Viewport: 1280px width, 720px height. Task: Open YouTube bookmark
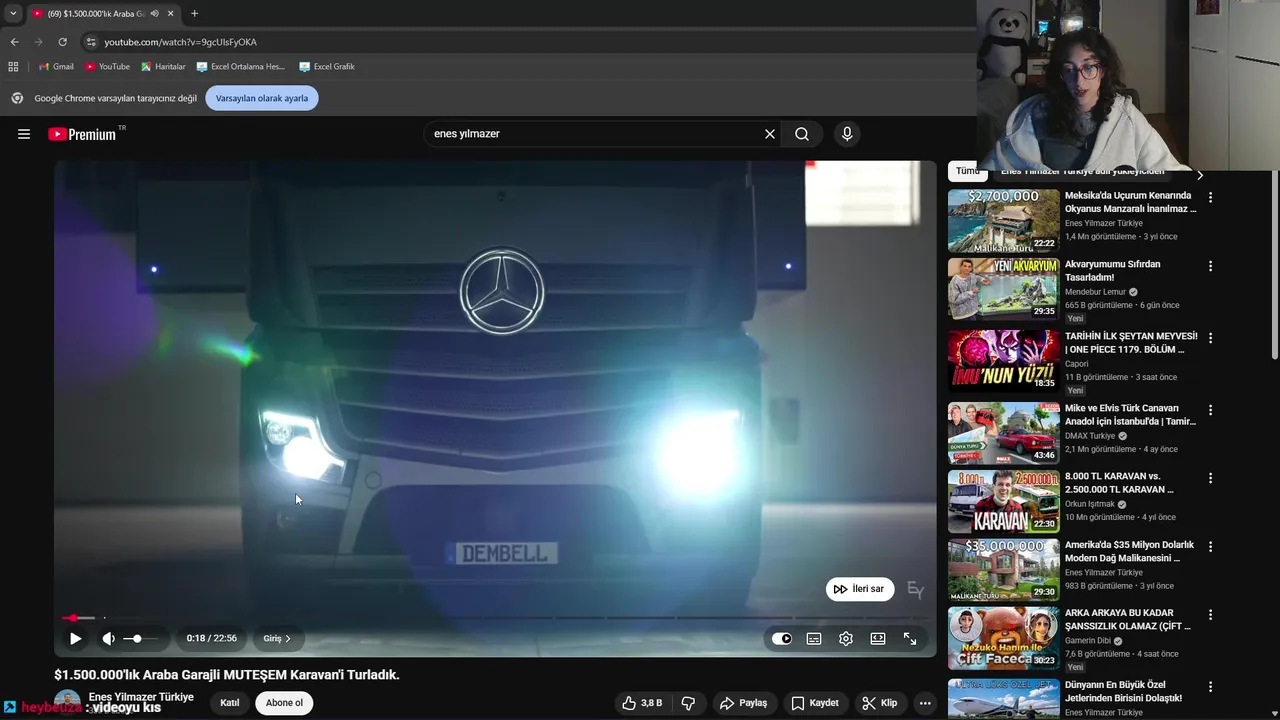point(107,67)
